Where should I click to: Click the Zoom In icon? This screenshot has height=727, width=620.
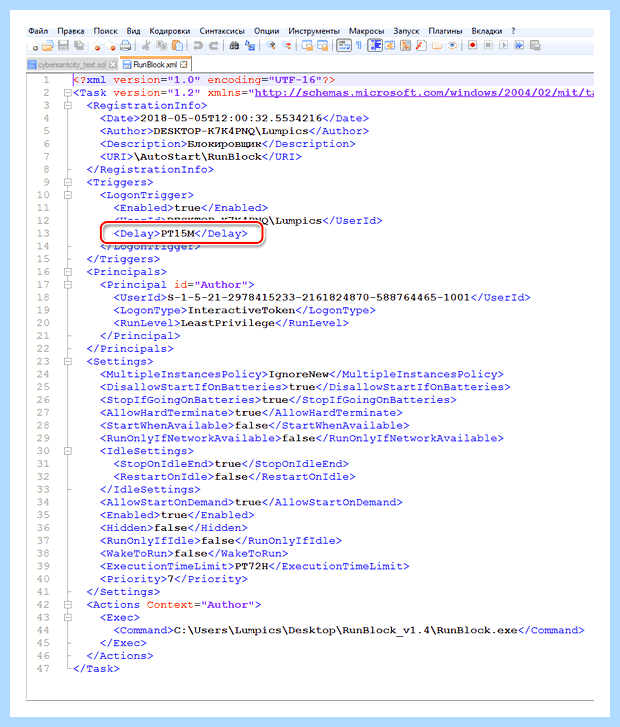271,45
